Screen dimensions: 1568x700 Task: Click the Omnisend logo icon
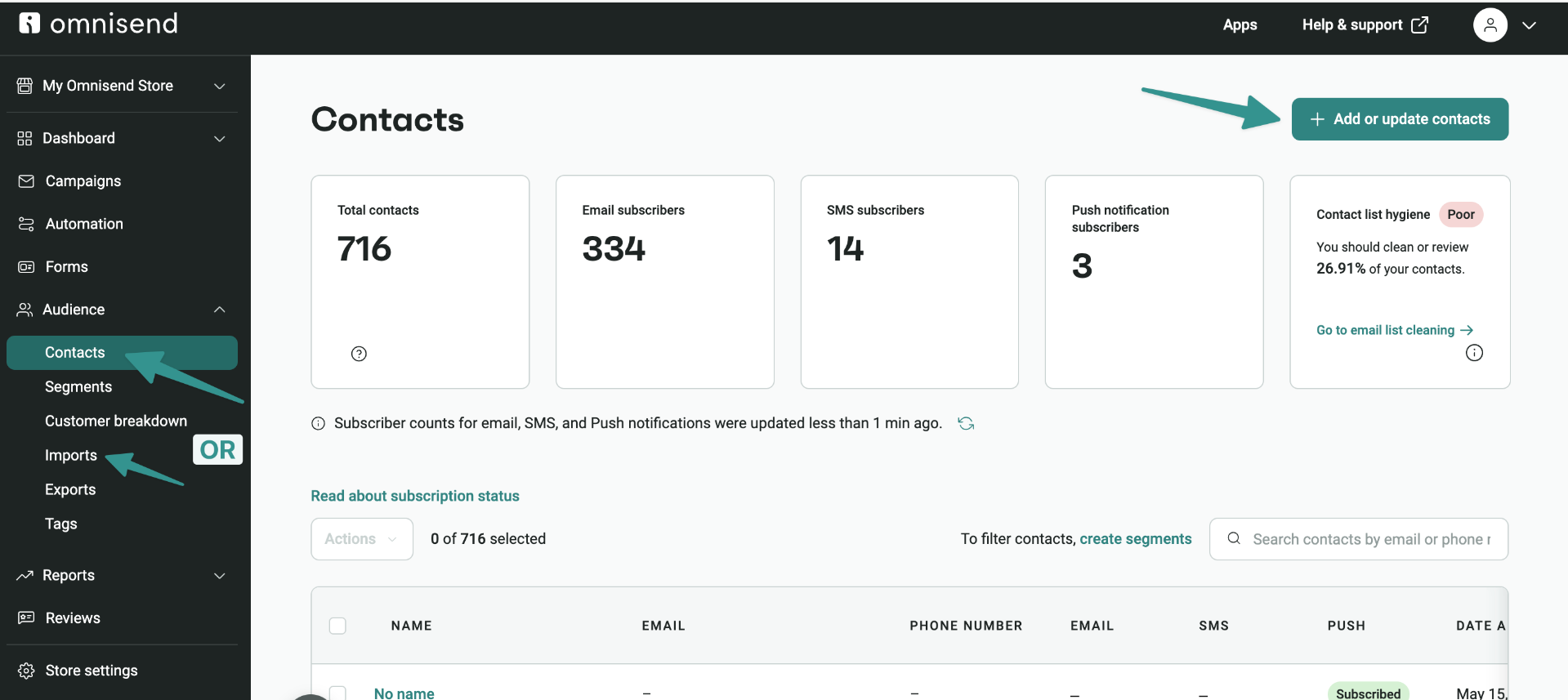point(29,23)
